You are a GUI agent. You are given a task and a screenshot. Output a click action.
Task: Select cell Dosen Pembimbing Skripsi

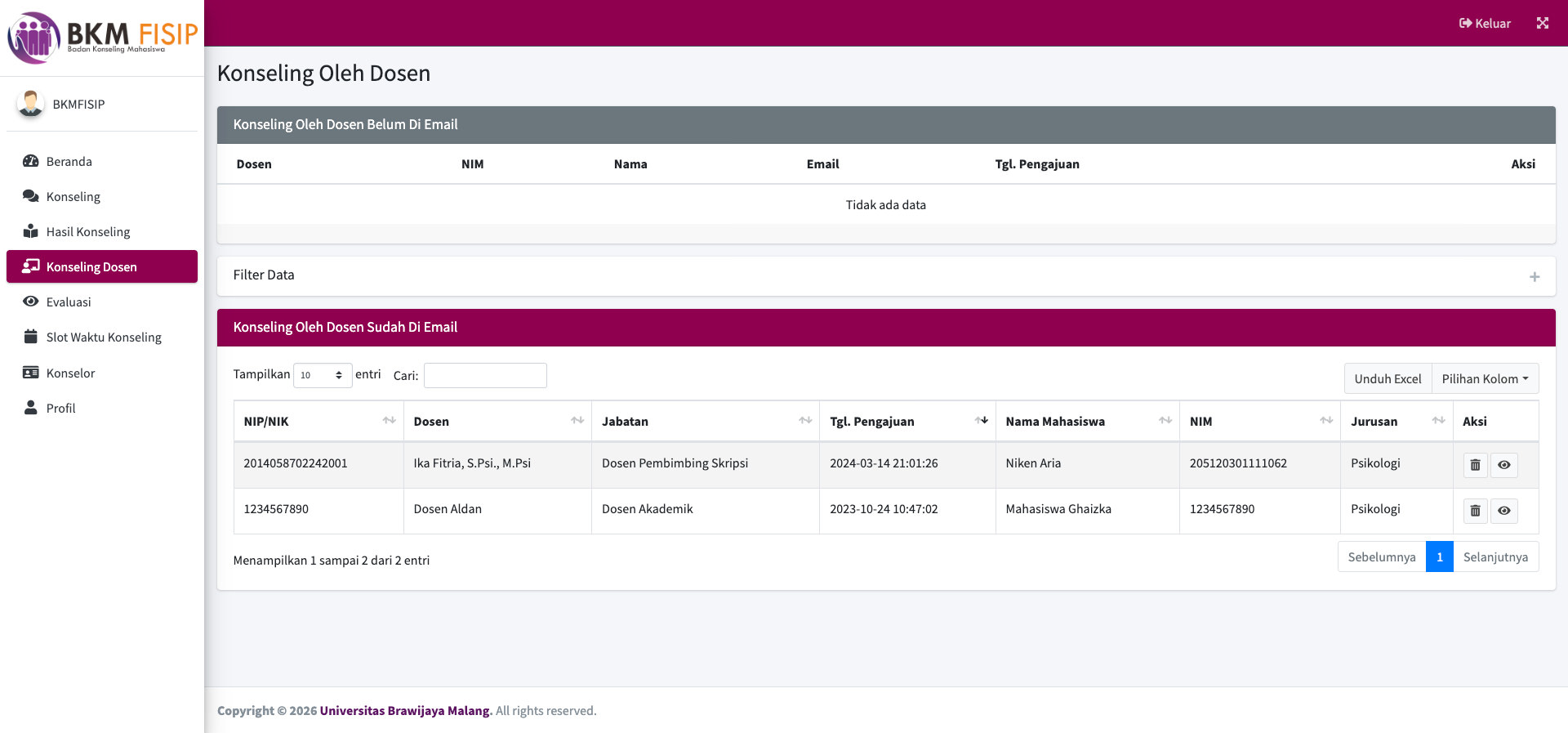pyautogui.click(x=706, y=463)
